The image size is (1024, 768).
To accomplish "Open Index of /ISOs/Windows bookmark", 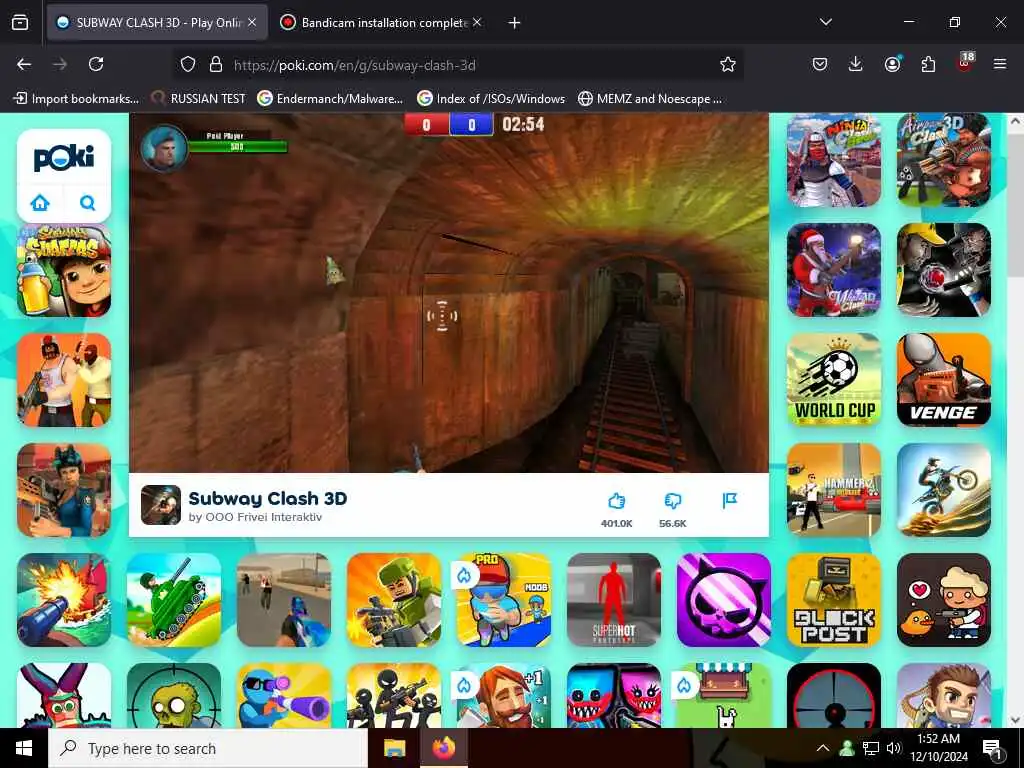I will point(491,99).
